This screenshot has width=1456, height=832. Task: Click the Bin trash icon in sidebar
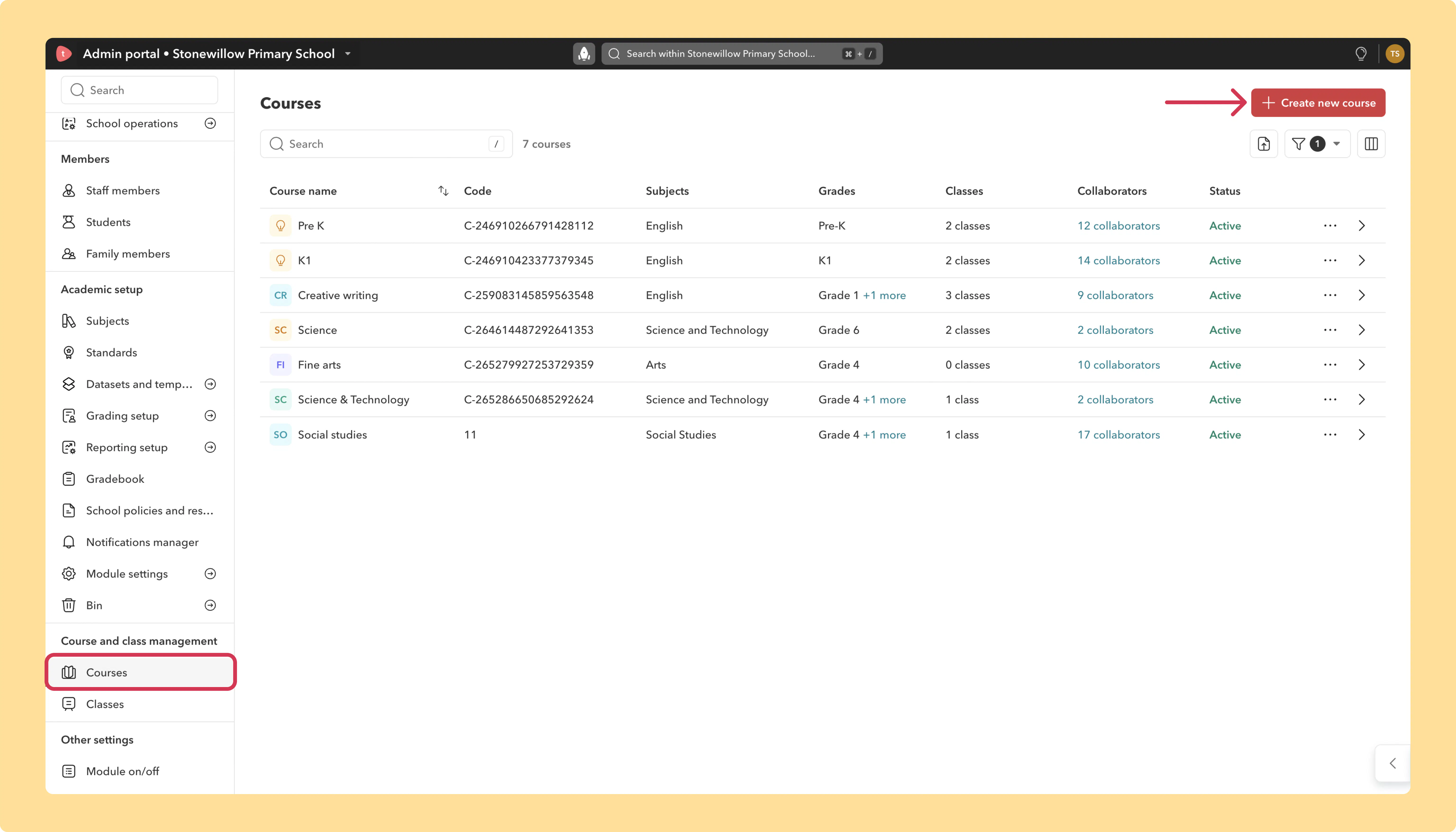coord(68,605)
